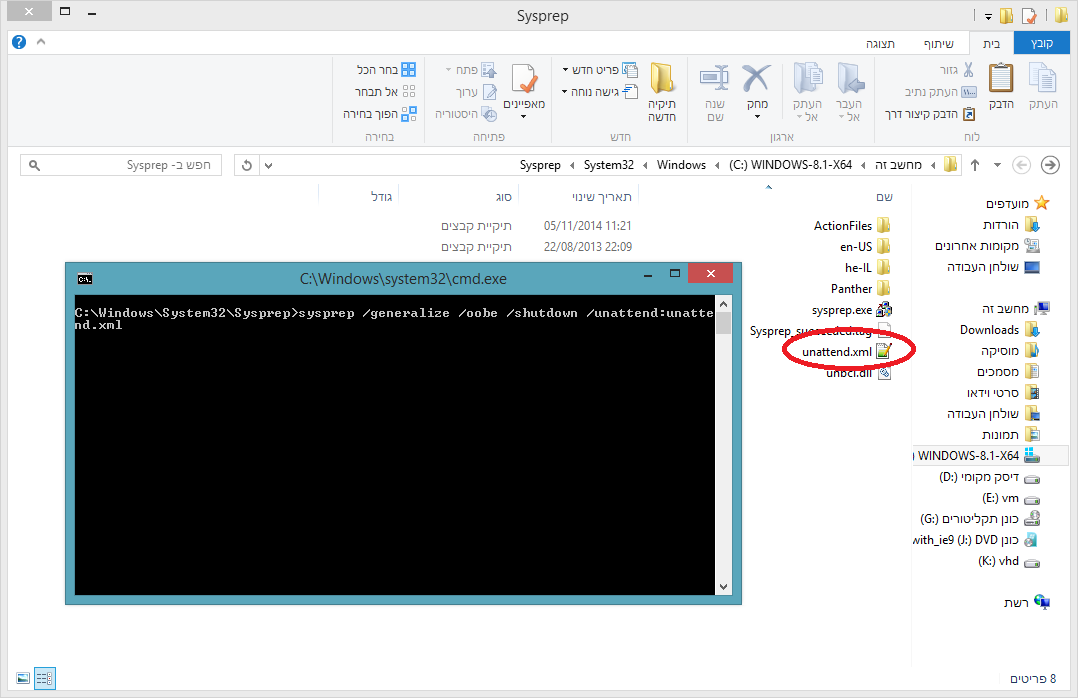Select the ActionFiles folder
1078x698 pixels.
point(852,226)
